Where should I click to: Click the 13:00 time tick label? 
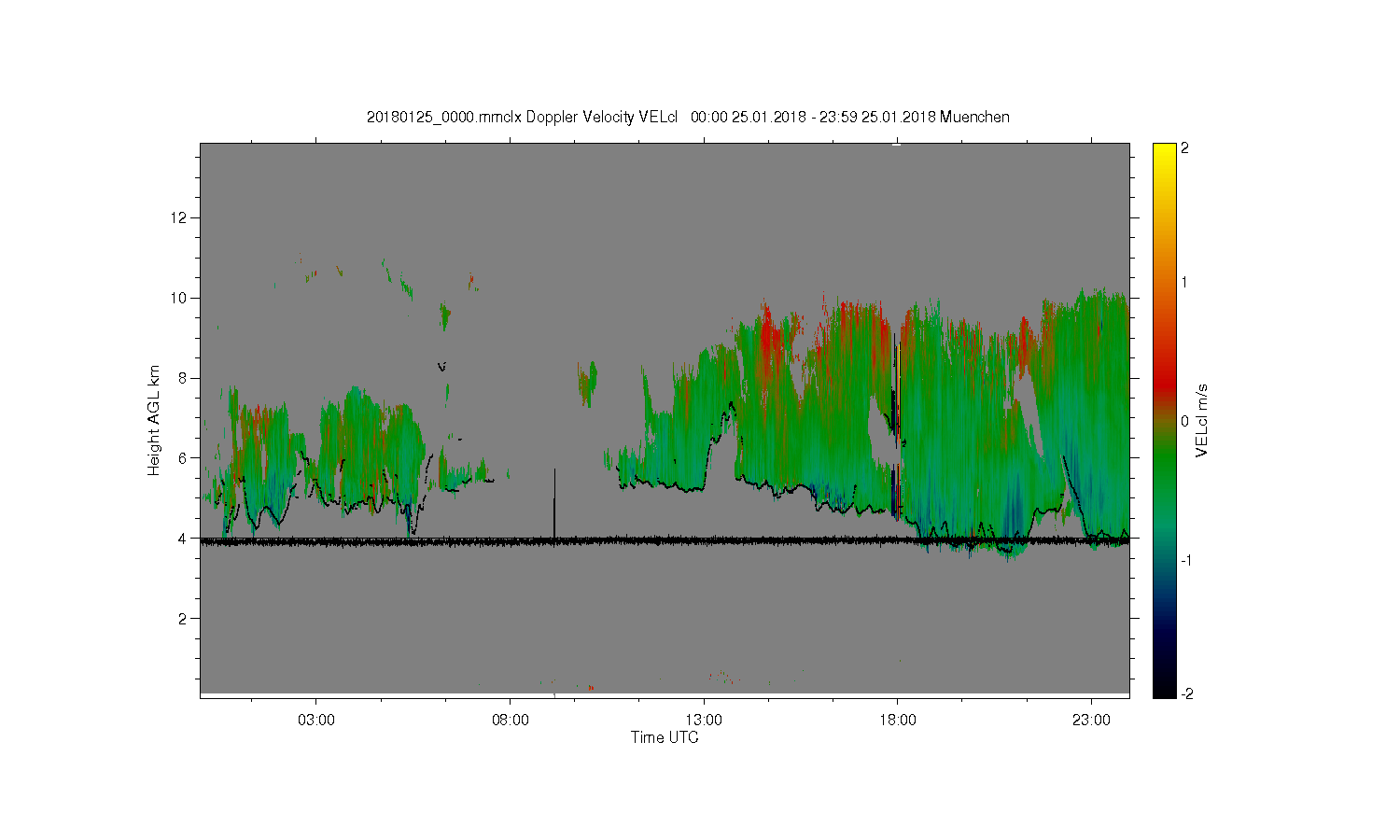click(704, 720)
